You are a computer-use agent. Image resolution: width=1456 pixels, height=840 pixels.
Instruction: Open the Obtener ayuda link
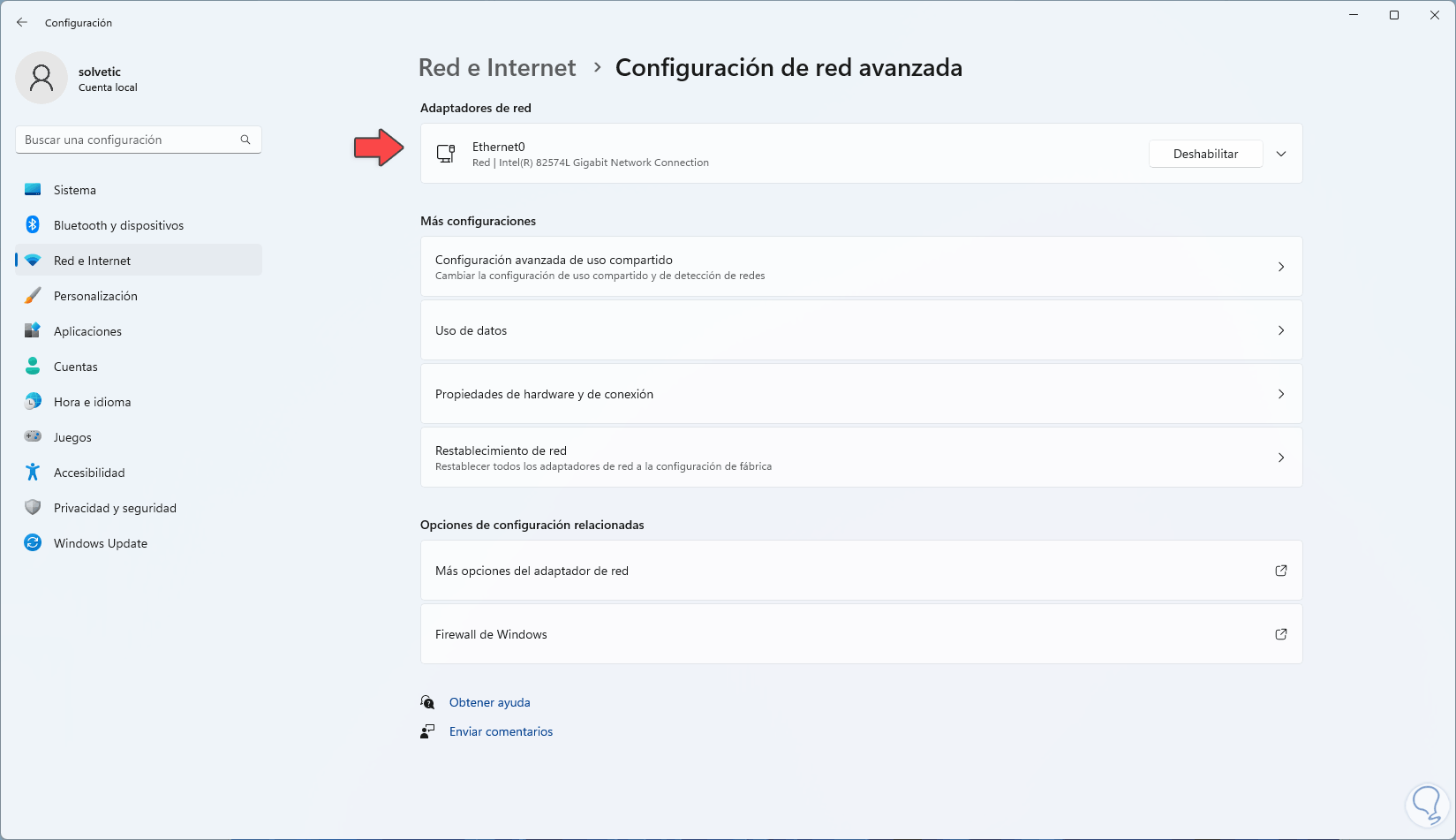(x=489, y=702)
